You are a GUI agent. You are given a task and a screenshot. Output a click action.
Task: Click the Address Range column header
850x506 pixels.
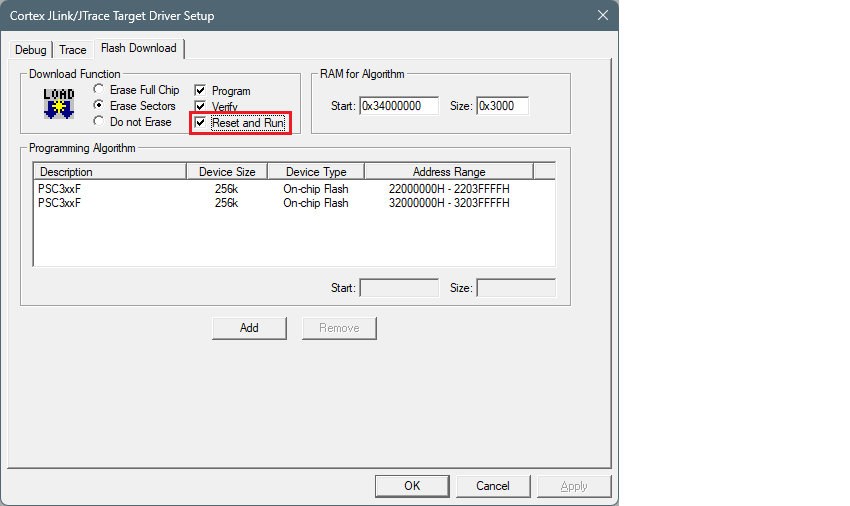(448, 172)
